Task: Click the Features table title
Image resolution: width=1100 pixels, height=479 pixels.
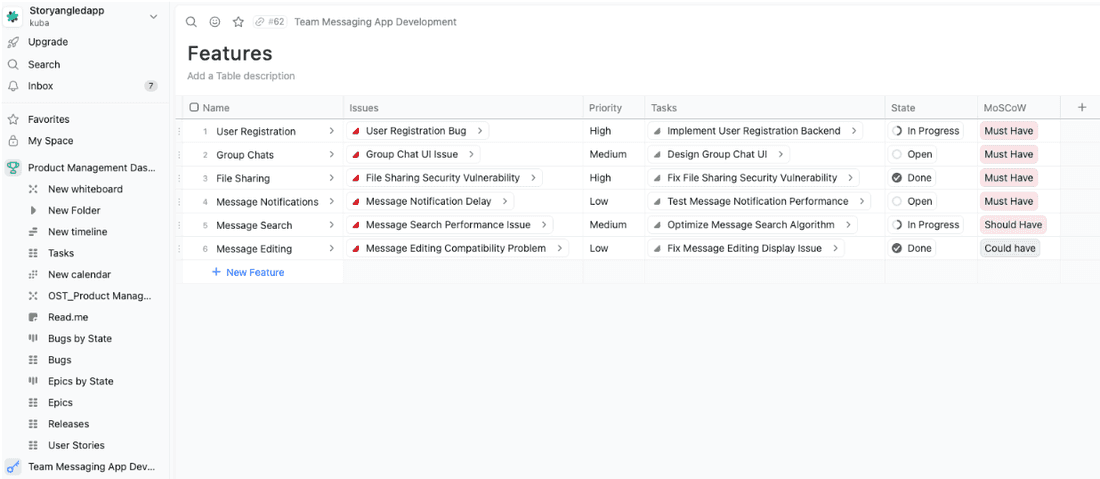Action: point(229,53)
